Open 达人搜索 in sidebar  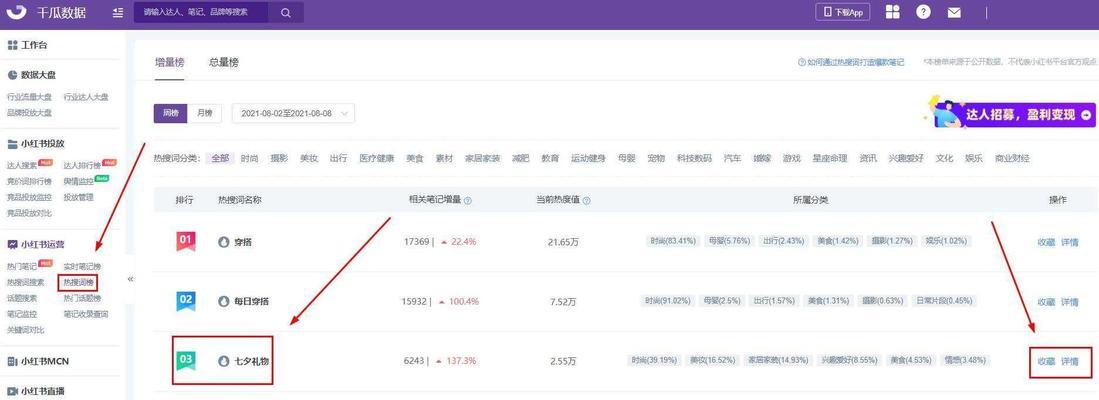(22, 166)
